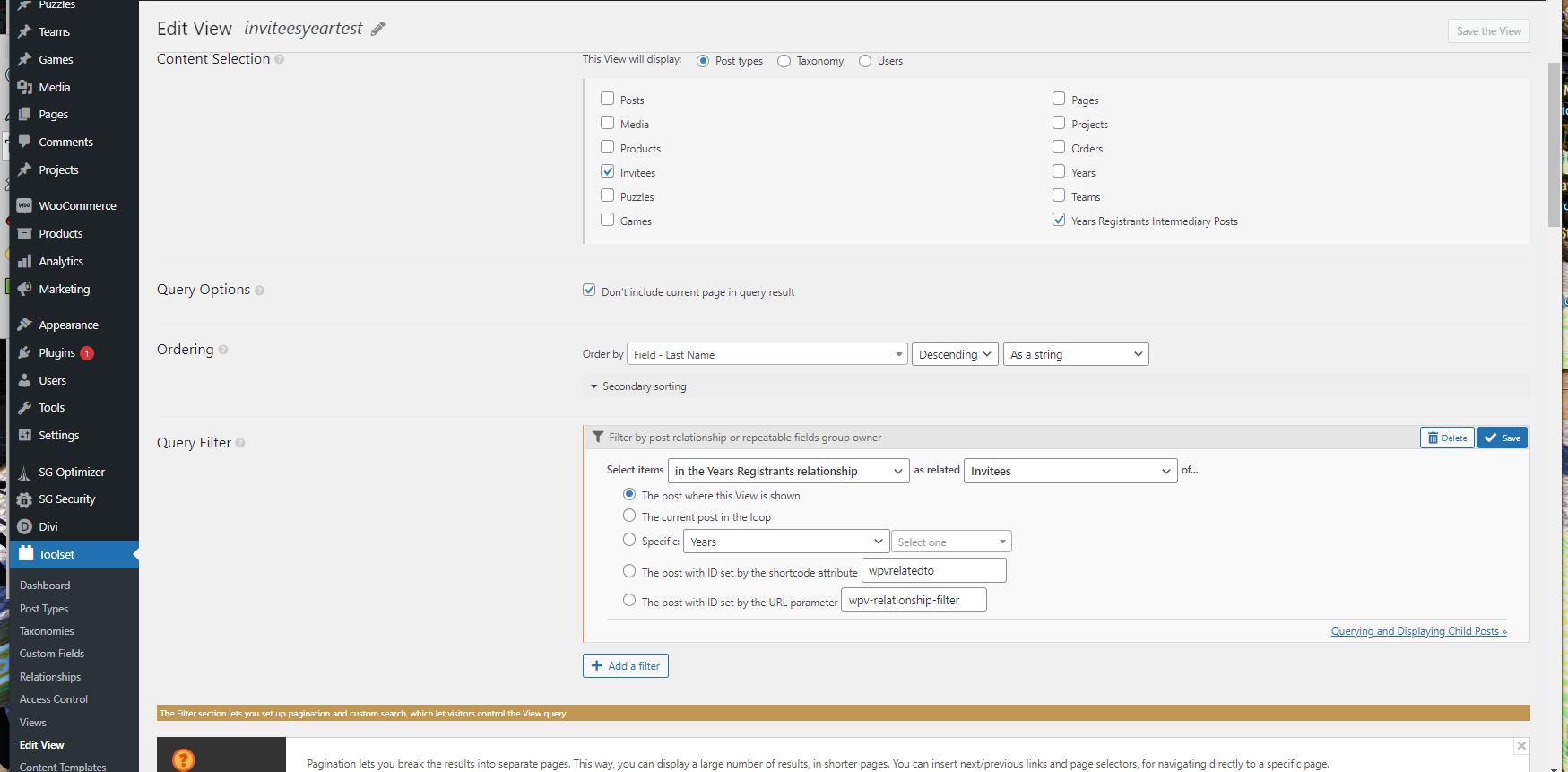Select The current post in the loop
The width and height of the screenshot is (1568, 772).
pos(629,516)
